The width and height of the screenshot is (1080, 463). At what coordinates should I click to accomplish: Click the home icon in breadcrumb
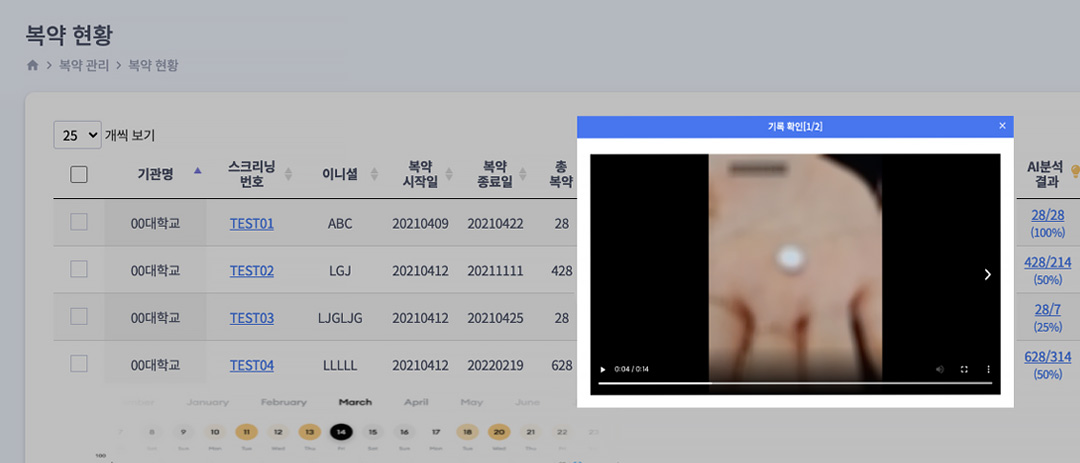pos(32,65)
